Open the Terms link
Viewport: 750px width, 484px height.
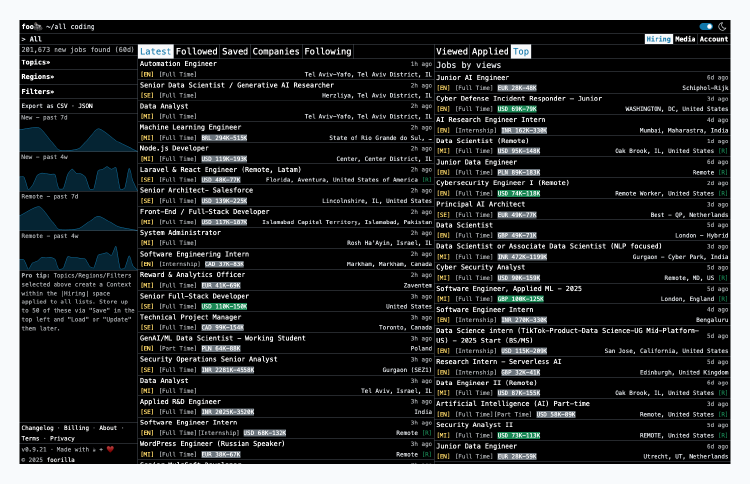(30, 439)
